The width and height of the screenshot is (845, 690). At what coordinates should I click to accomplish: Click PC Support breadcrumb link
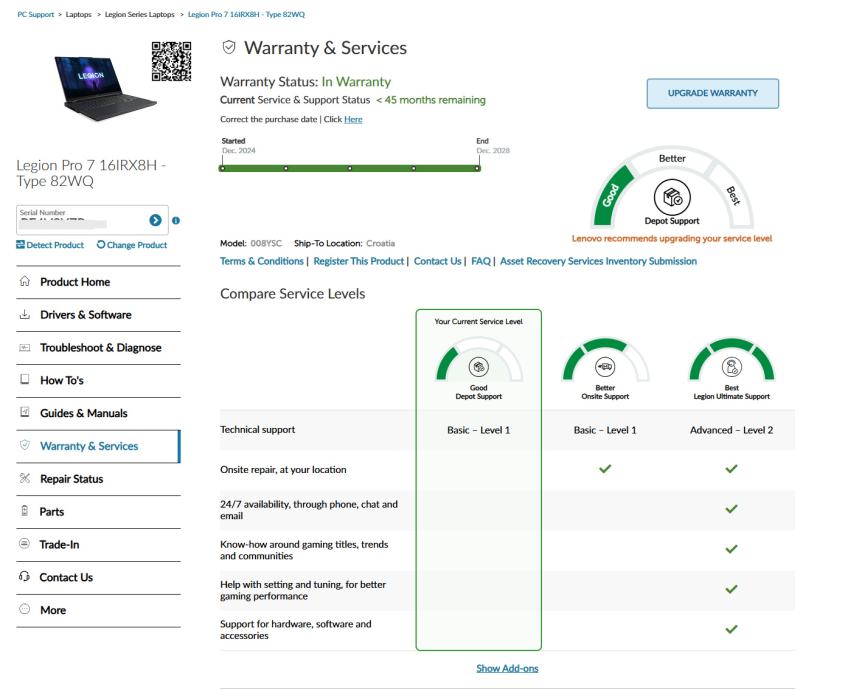click(36, 15)
